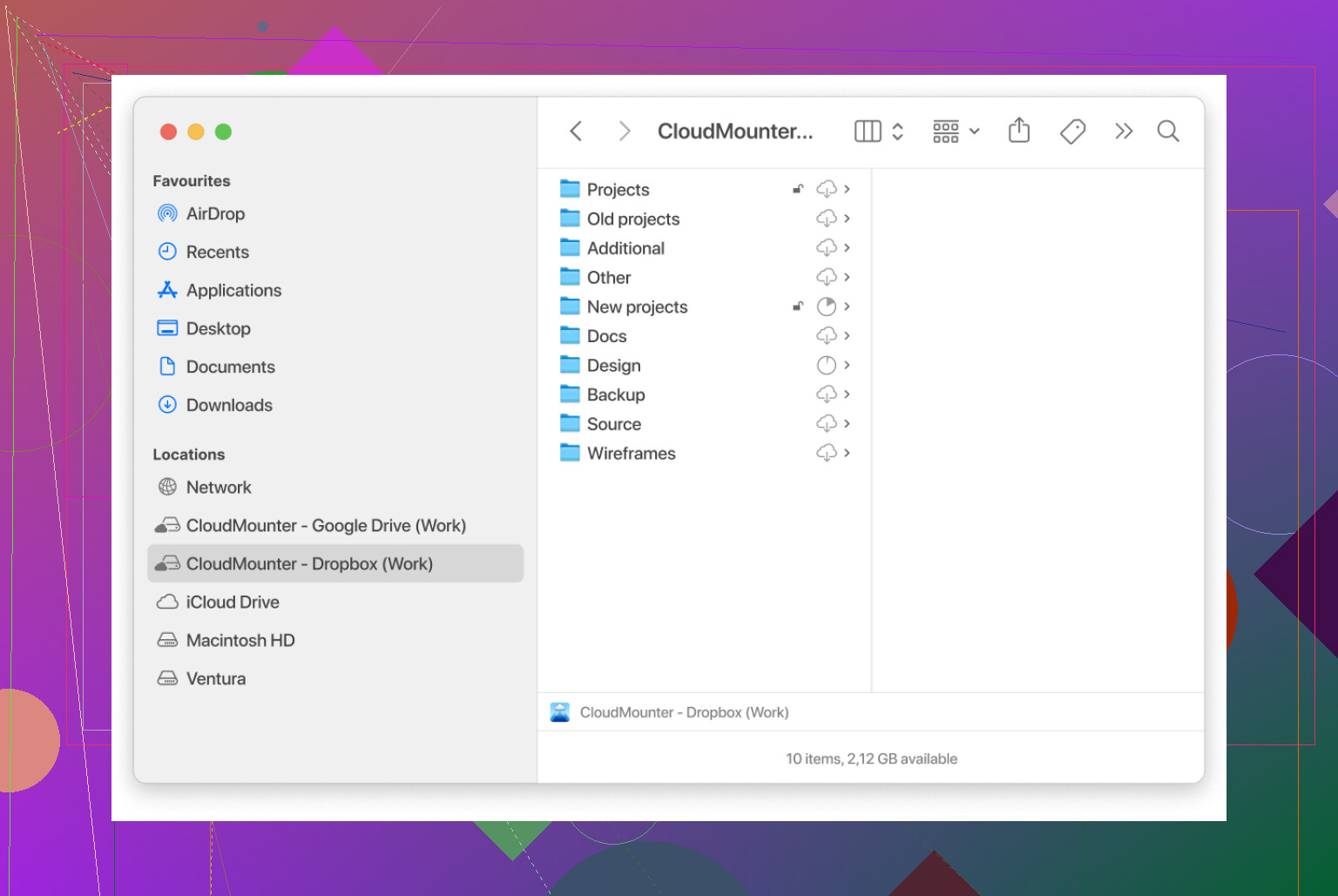Open the view switcher up-down arrows
1338x896 pixels.
(x=898, y=131)
